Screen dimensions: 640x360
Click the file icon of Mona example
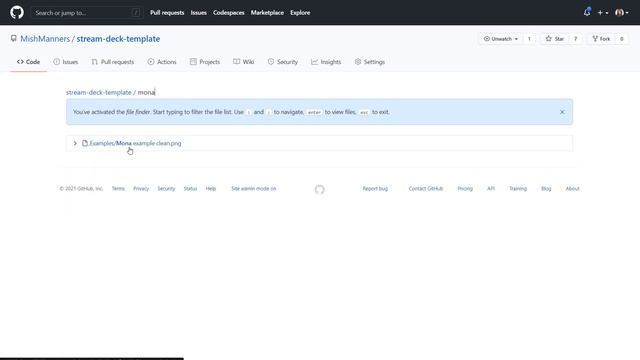(85, 143)
